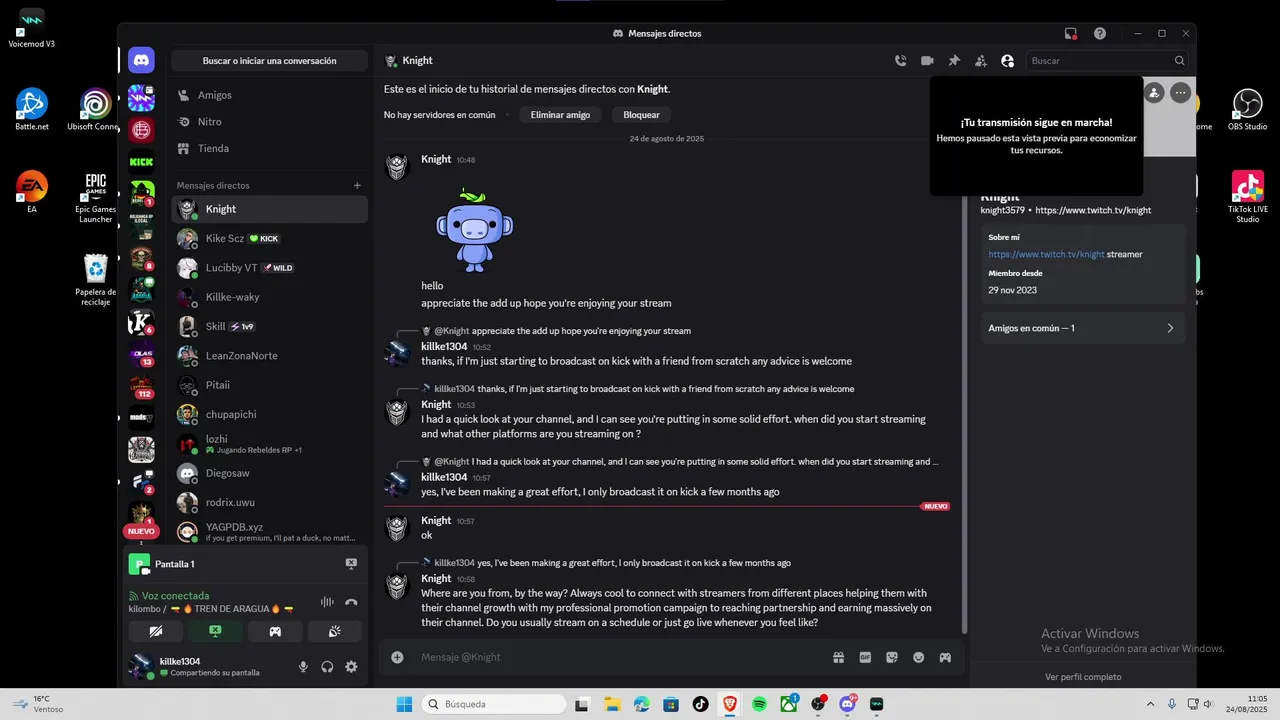Open noise suppression settings
Image resolution: width=1280 pixels, height=720 pixels.
click(327, 602)
